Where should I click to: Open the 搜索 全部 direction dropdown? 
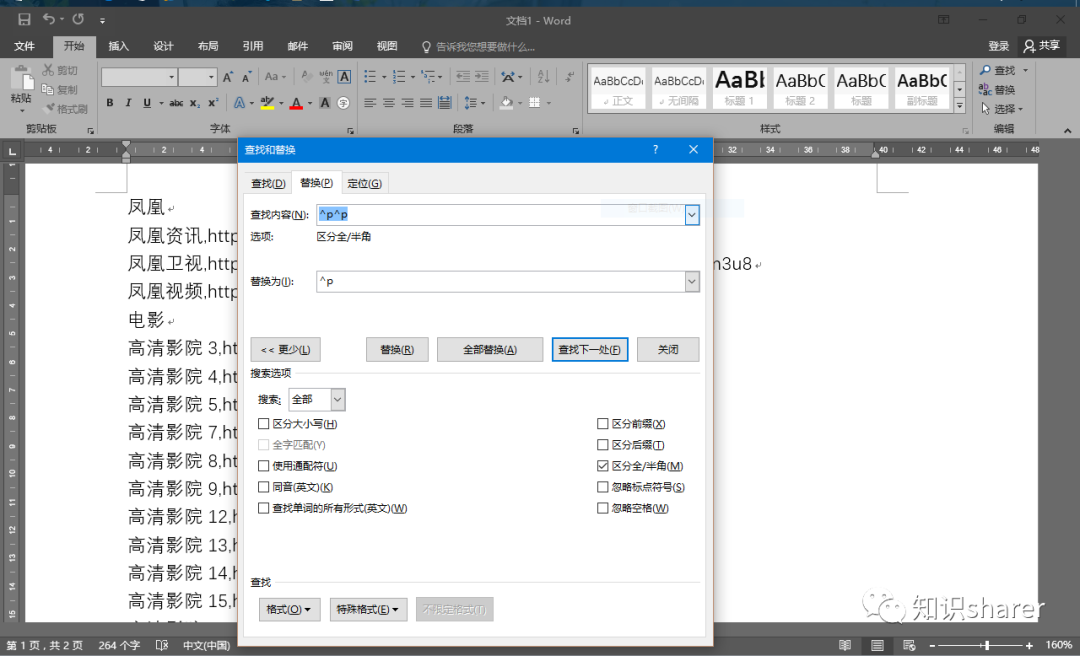338,400
